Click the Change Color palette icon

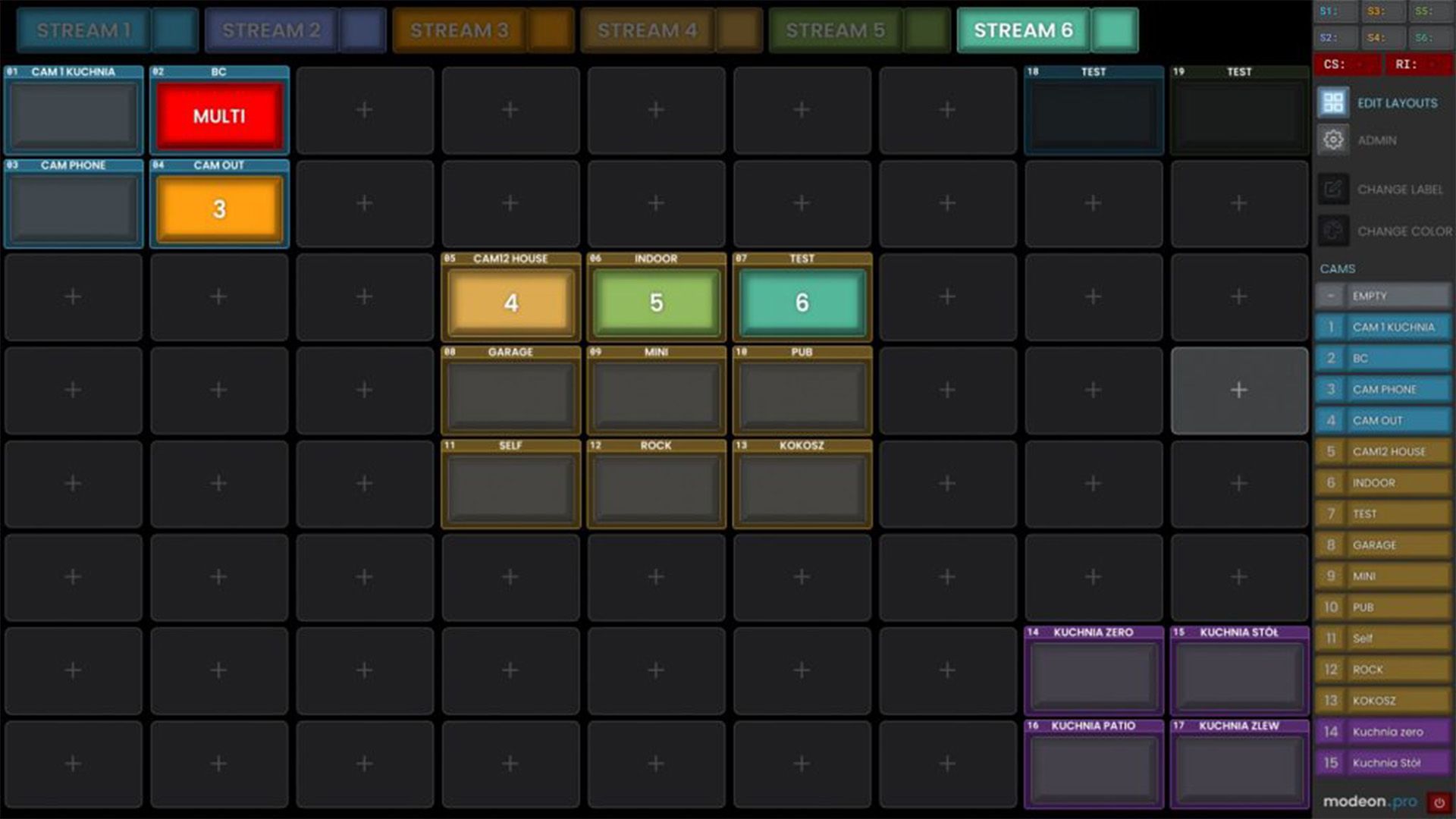coord(1333,231)
